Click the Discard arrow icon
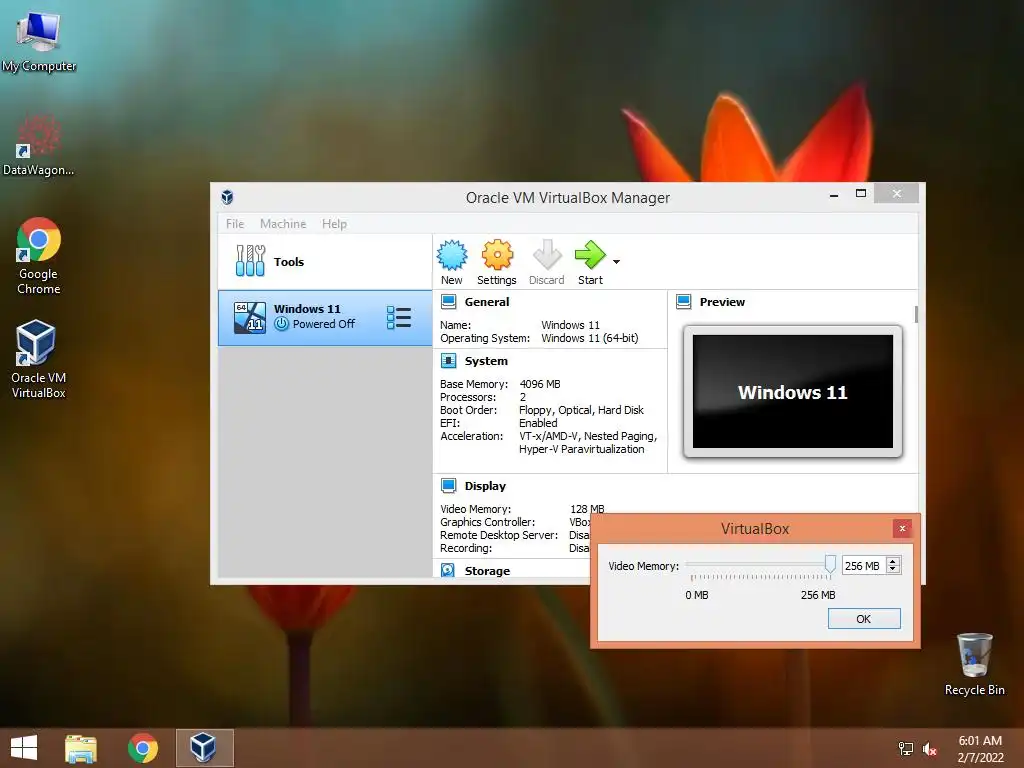Screen dimensions: 1024x768 point(547,255)
